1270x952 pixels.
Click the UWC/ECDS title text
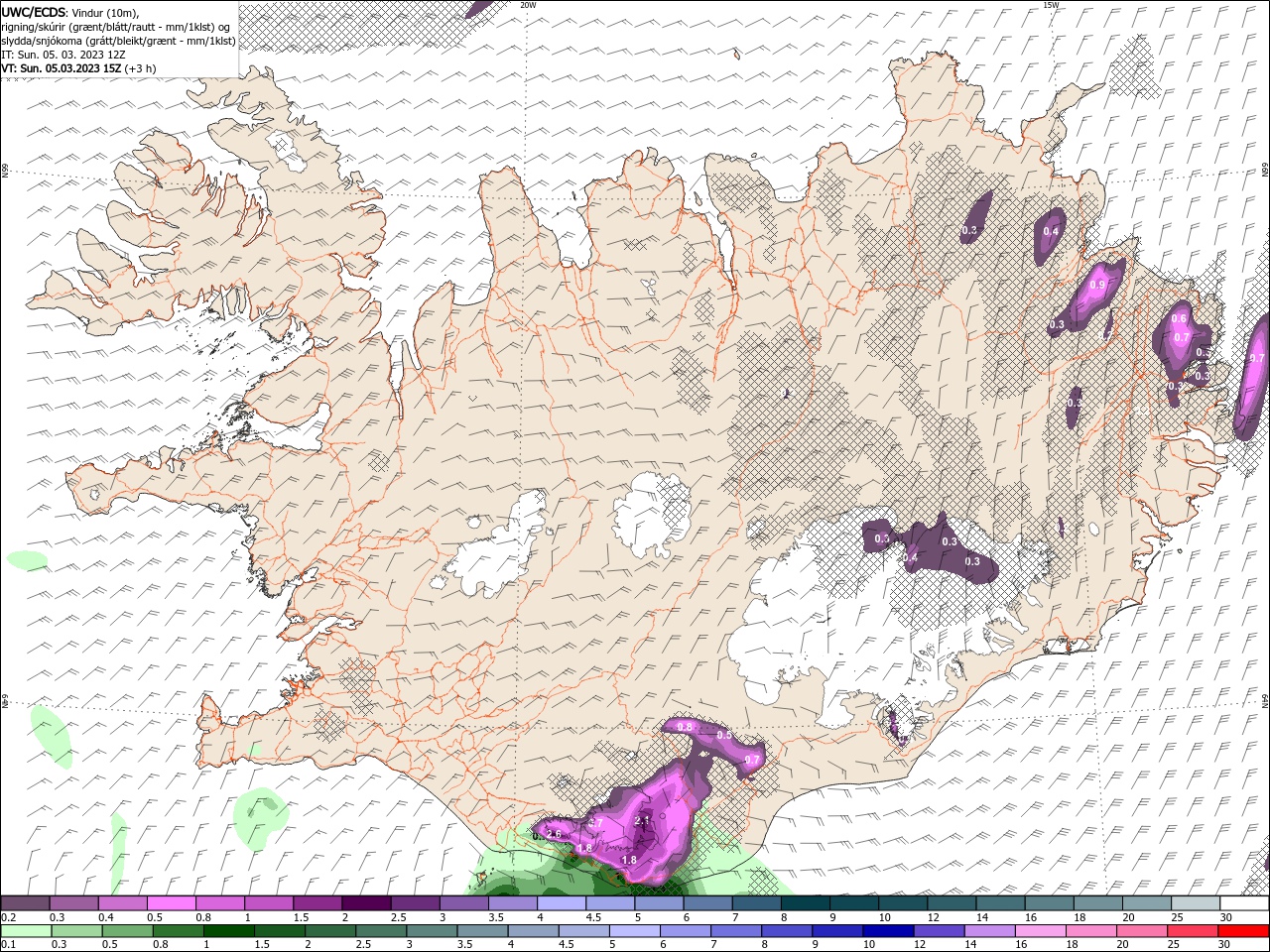pos(35,12)
